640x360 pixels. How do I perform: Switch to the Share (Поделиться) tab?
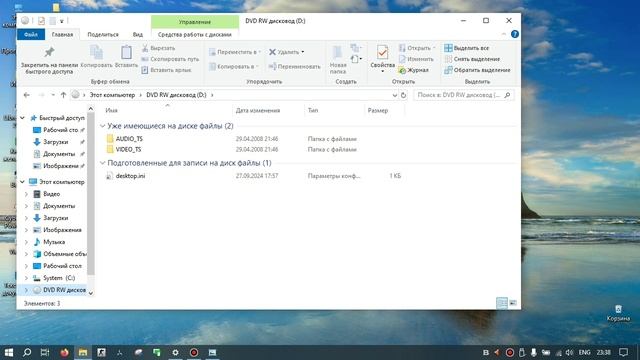[x=103, y=35]
